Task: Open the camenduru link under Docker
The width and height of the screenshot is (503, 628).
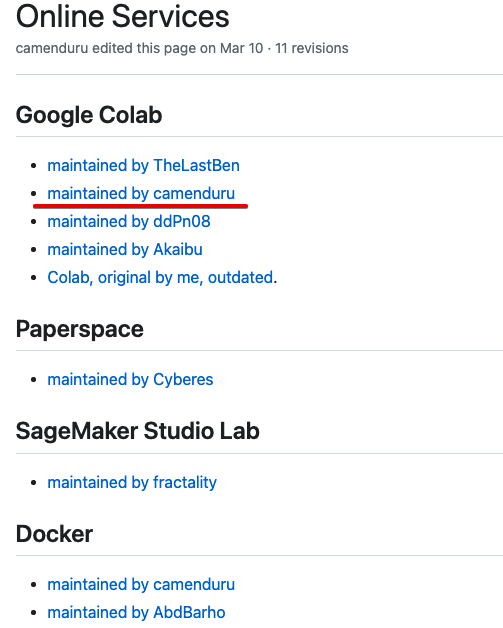Action: click(x=141, y=585)
